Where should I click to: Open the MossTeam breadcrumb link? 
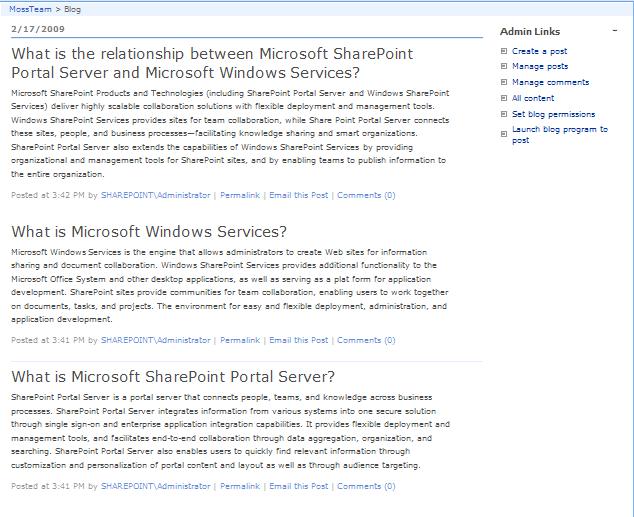click(30, 9)
